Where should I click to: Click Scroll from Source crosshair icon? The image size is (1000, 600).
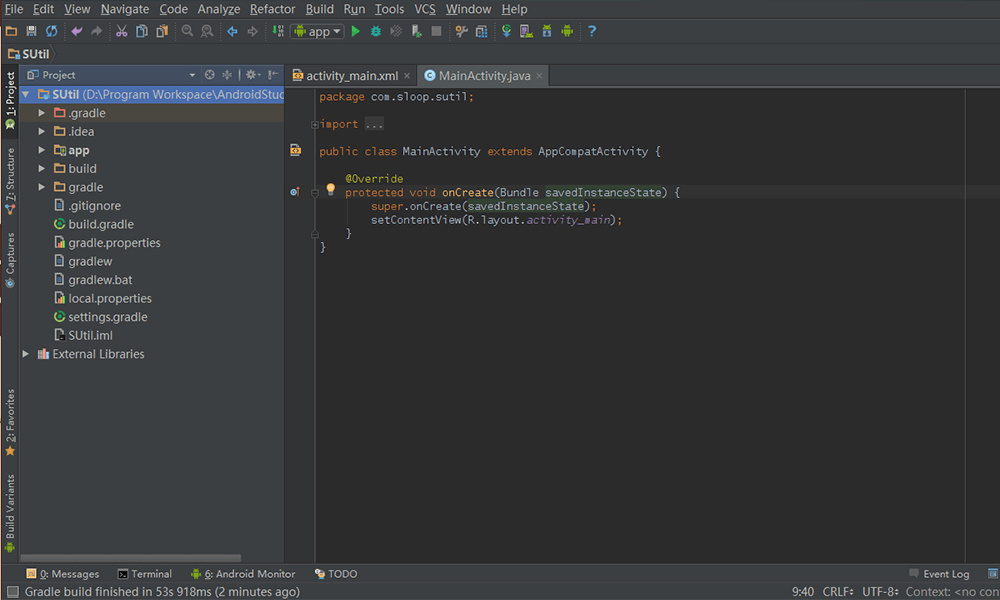(x=209, y=75)
